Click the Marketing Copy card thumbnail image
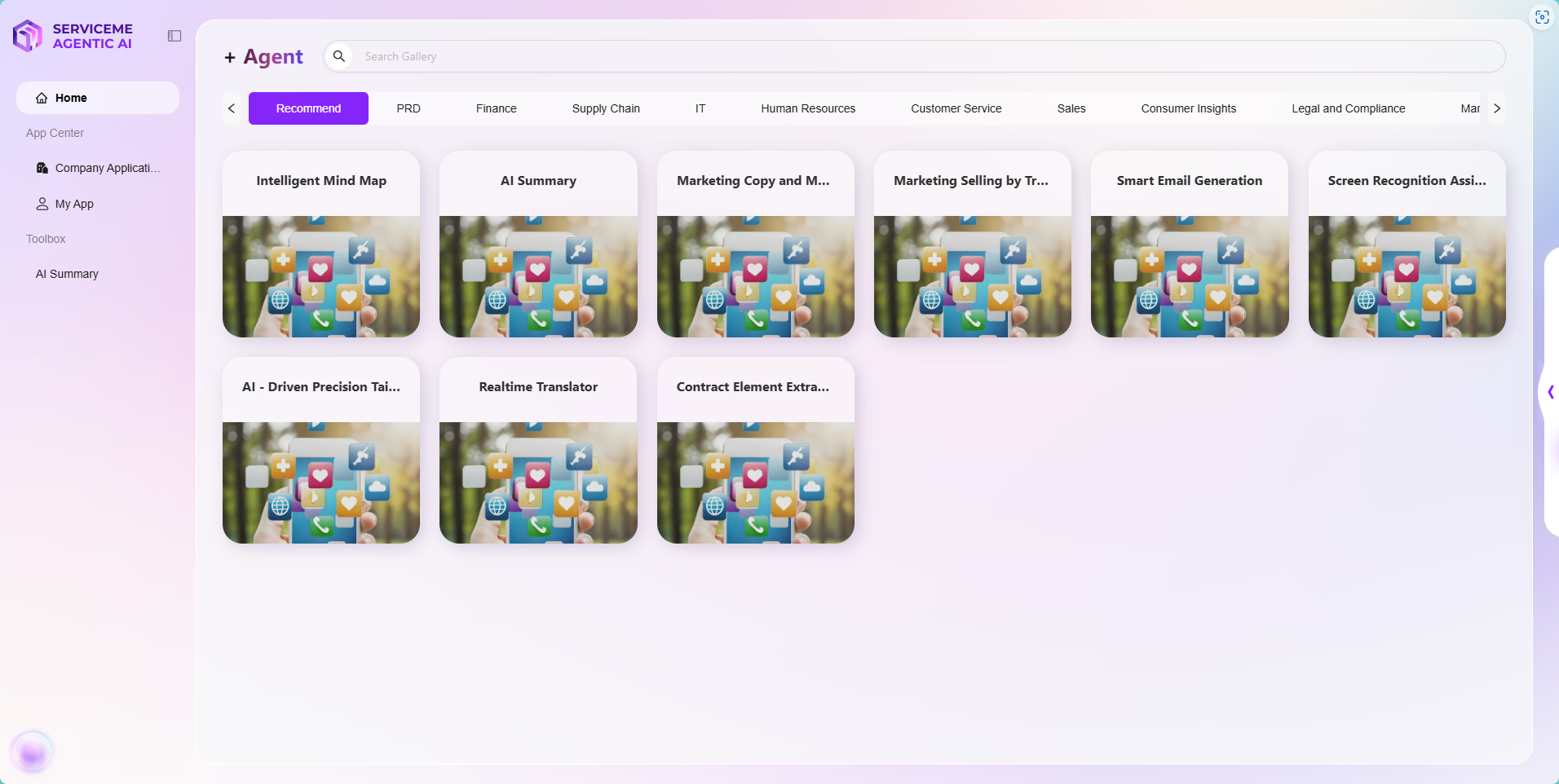The height and width of the screenshot is (784, 1559). click(x=756, y=276)
